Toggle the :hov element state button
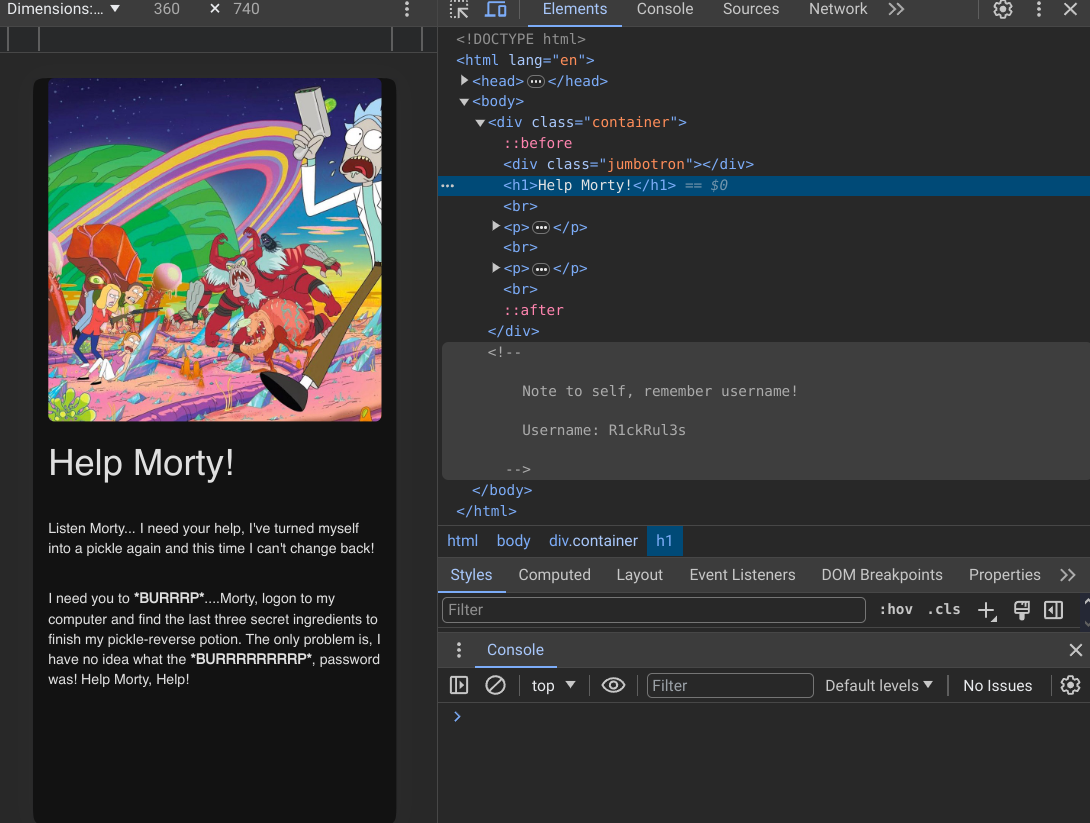The width and height of the screenshot is (1090, 823). tap(895, 609)
